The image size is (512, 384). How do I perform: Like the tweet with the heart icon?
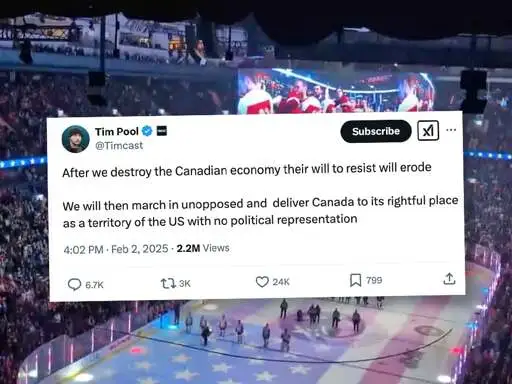click(262, 282)
